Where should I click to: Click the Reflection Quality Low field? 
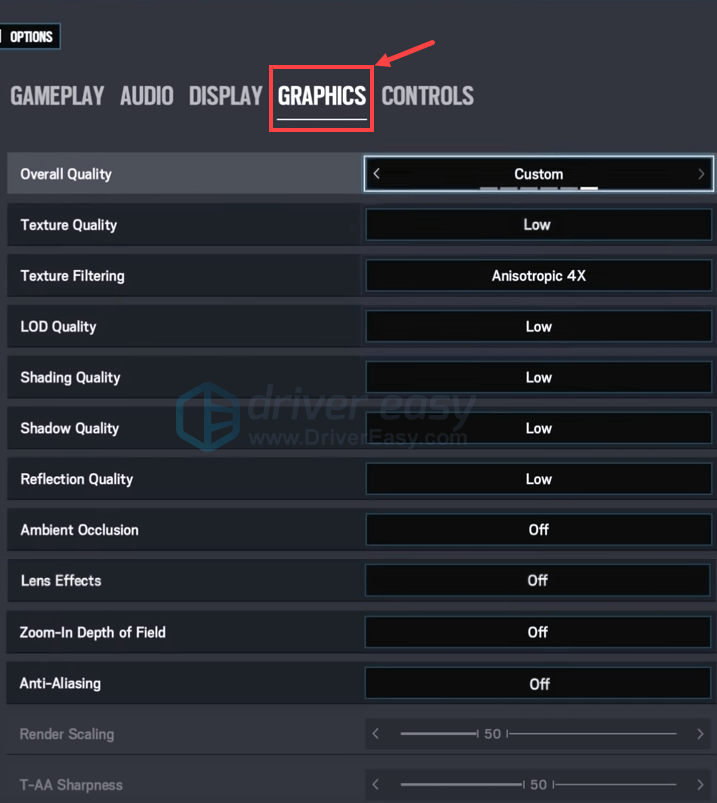click(x=539, y=479)
